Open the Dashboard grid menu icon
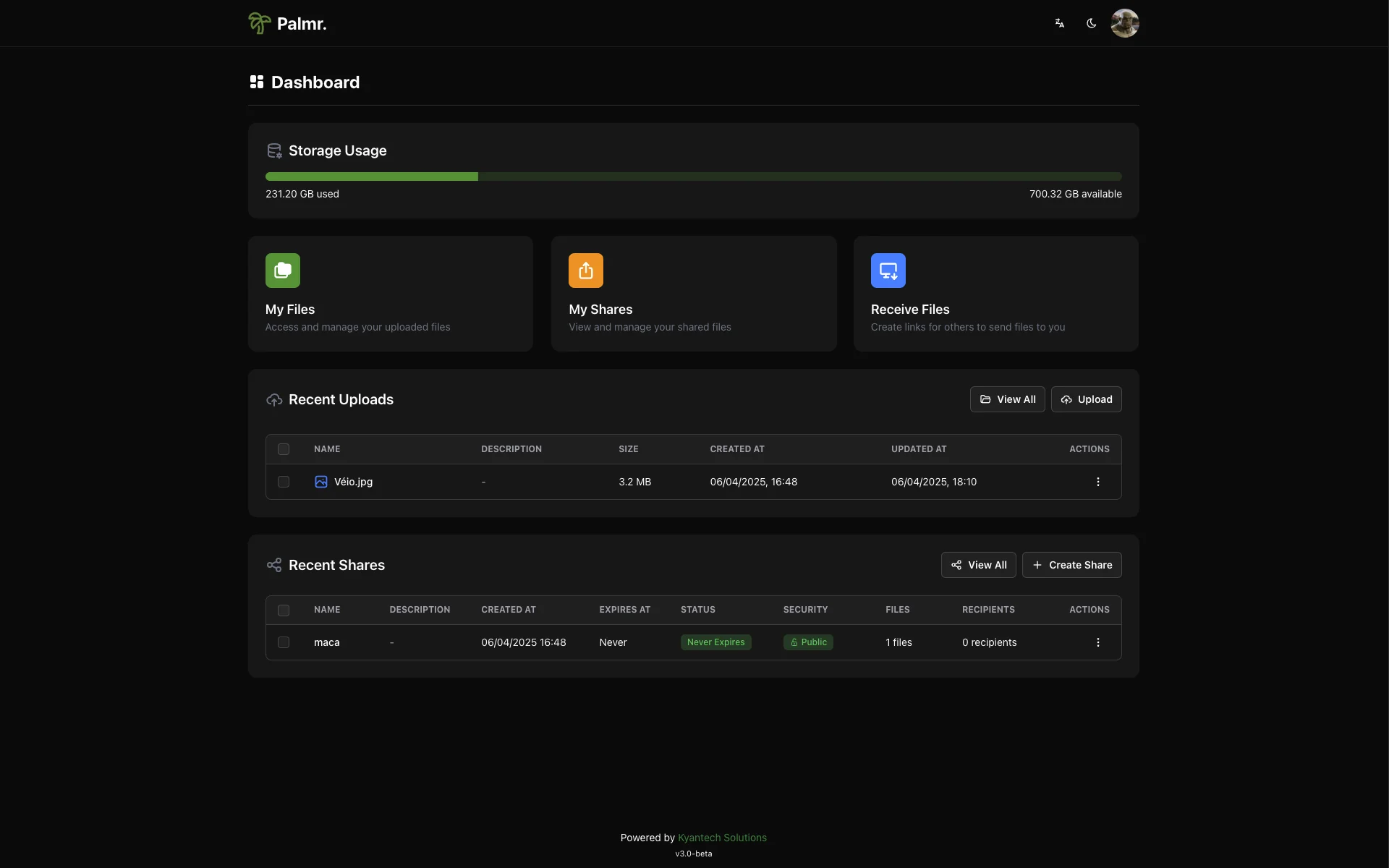The height and width of the screenshot is (868, 1389). pyautogui.click(x=257, y=82)
